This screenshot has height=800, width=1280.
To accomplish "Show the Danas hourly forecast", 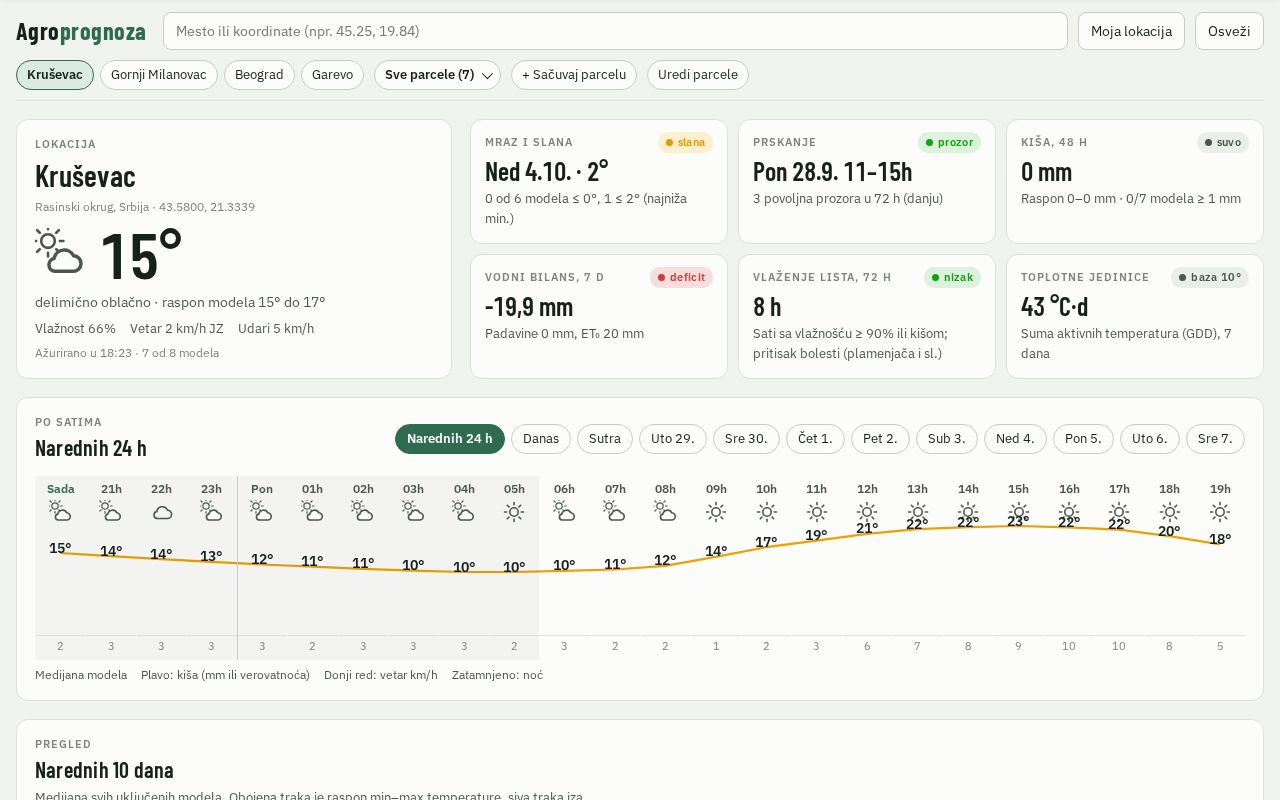I will click(x=541, y=439).
